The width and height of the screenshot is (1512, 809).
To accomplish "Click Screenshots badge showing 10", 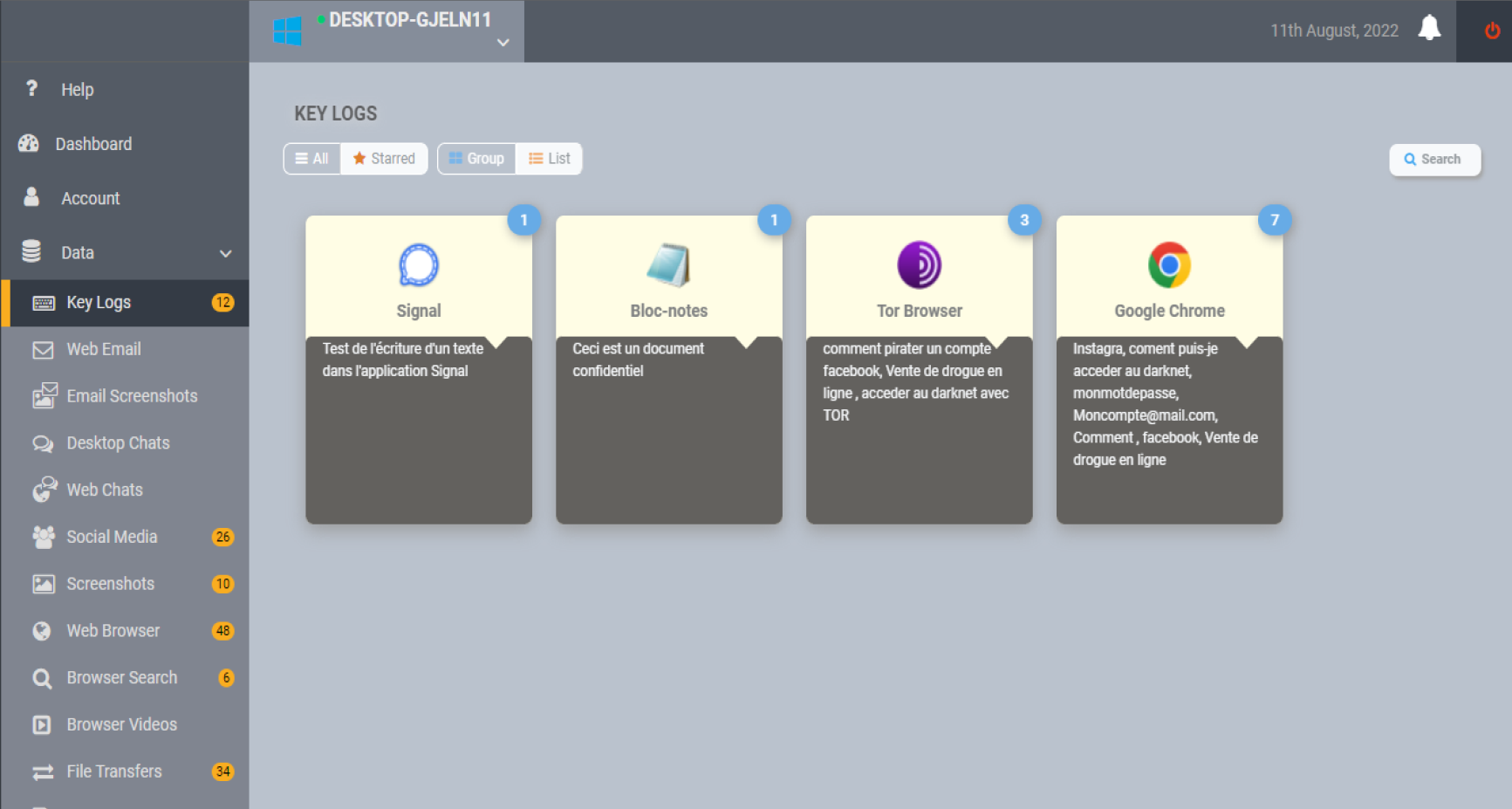I will pyautogui.click(x=222, y=584).
